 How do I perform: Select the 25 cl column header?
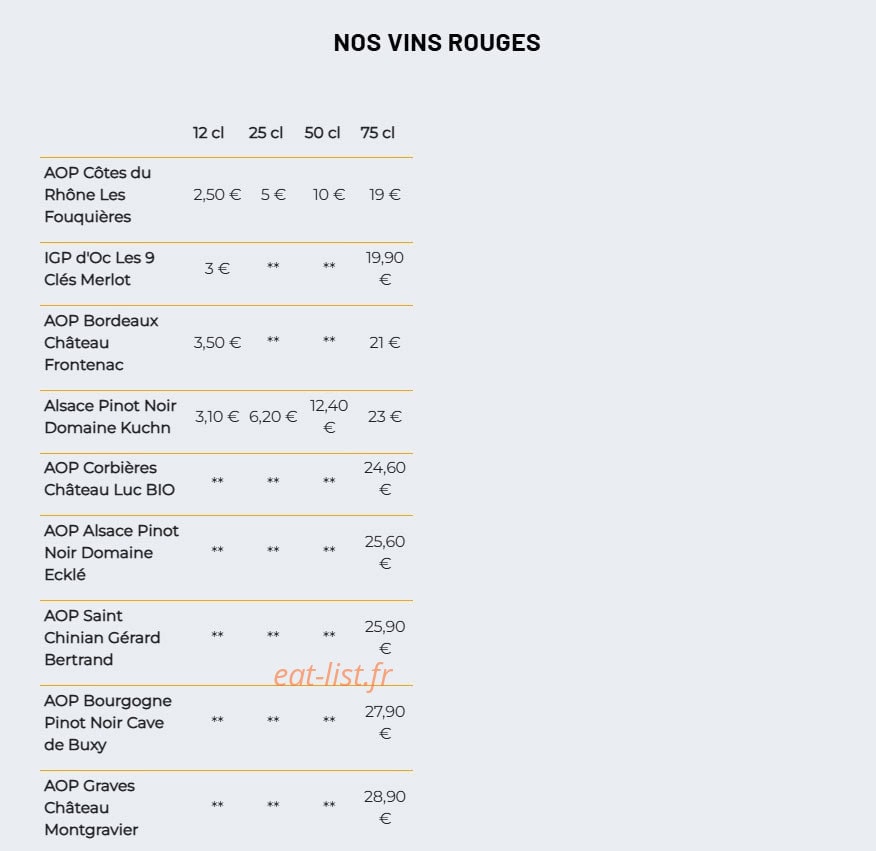point(265,133)
